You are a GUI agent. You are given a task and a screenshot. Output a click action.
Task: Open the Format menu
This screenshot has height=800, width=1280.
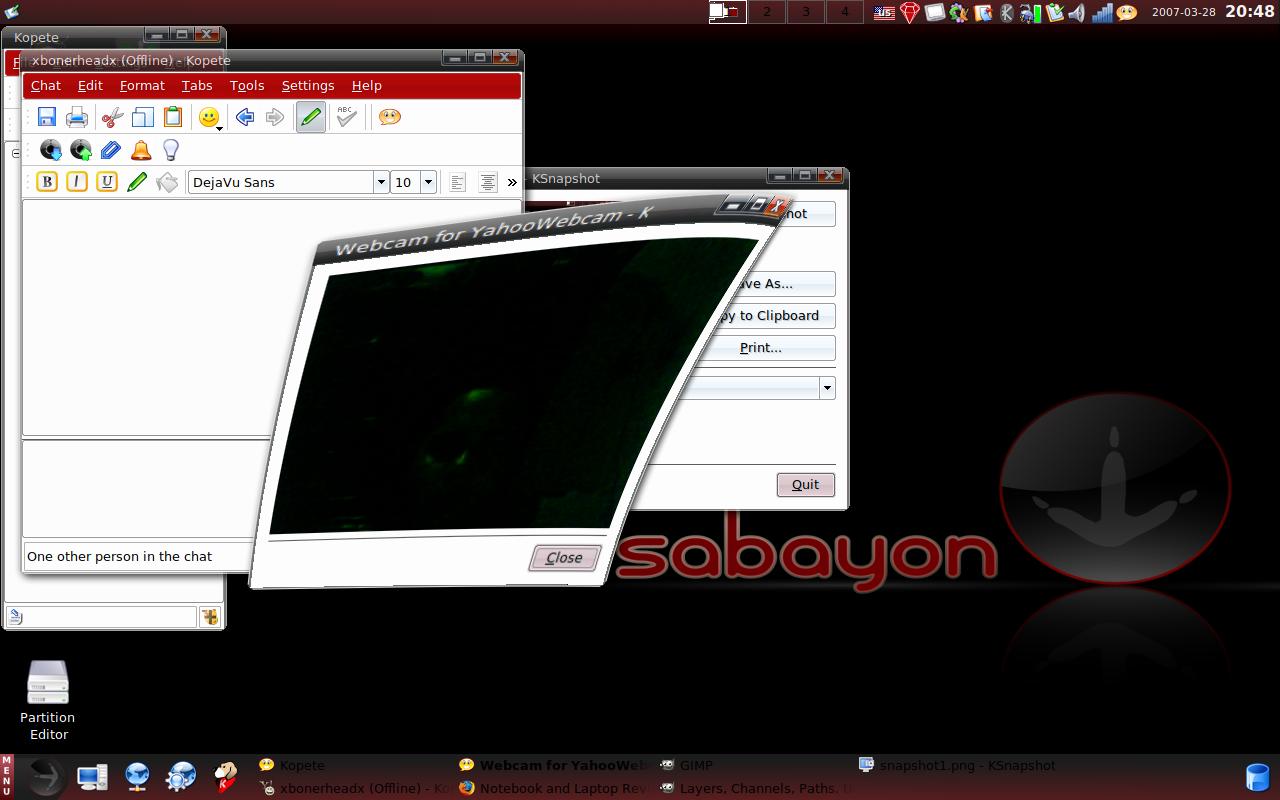point(142,86)
